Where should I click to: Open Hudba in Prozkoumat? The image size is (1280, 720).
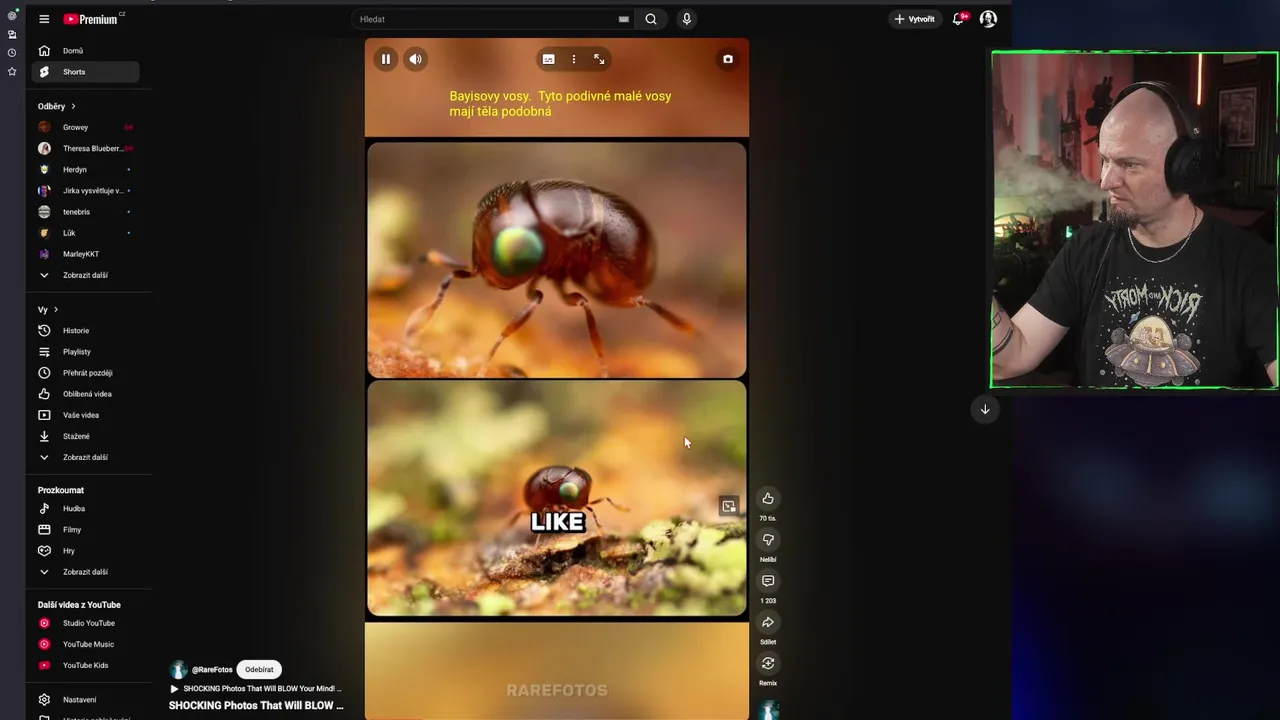[85, 508]
